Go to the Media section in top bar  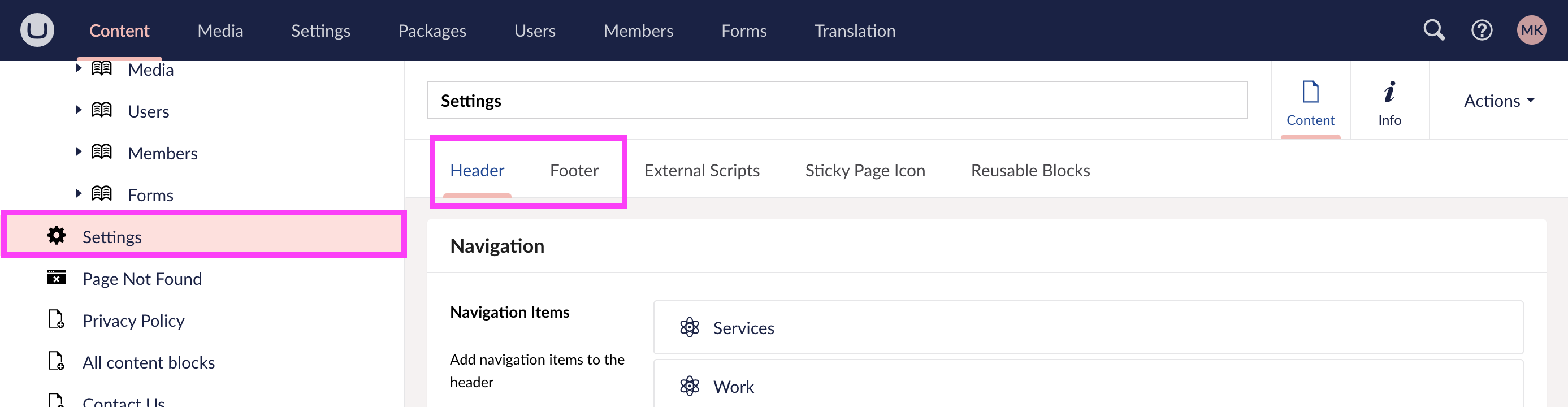(x=220, y=31)
